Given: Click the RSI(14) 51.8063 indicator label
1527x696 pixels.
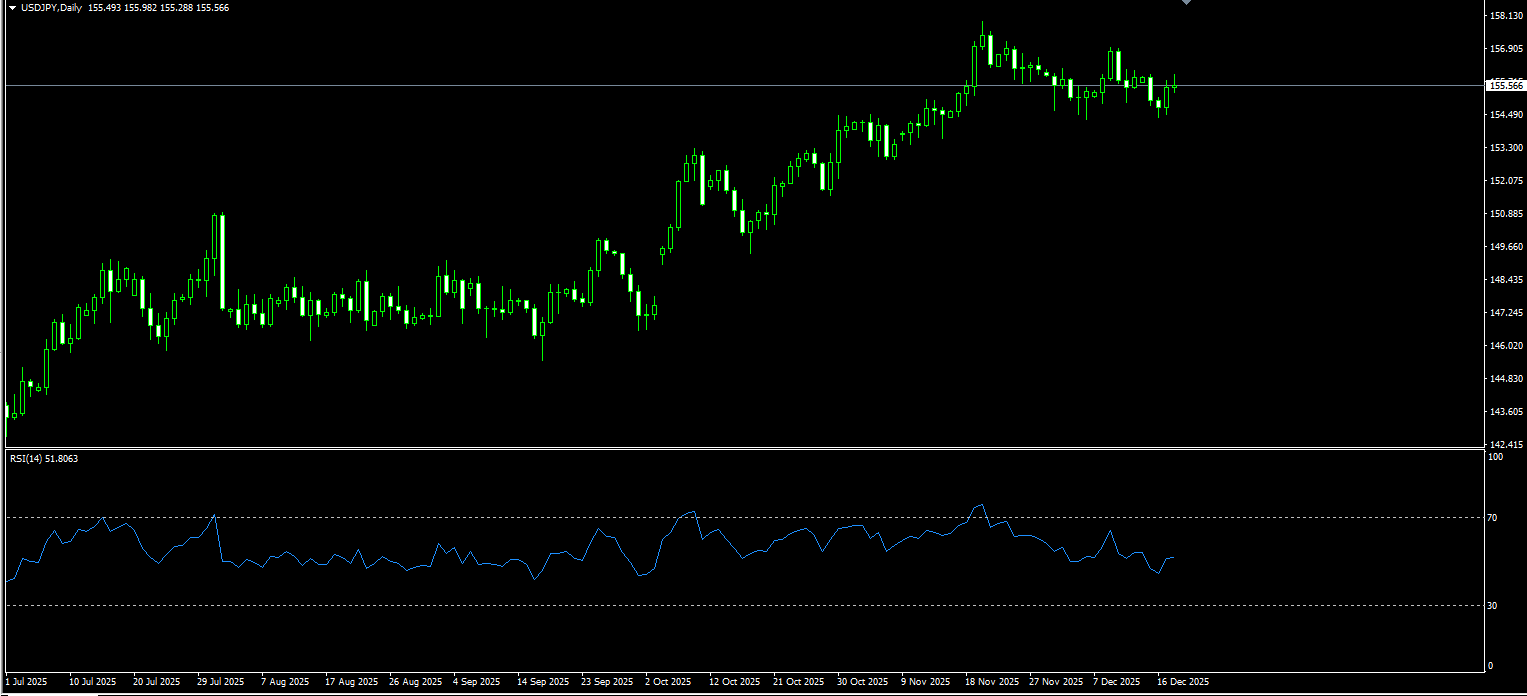Looking at the screenshot, I should (x=44, y=459).
